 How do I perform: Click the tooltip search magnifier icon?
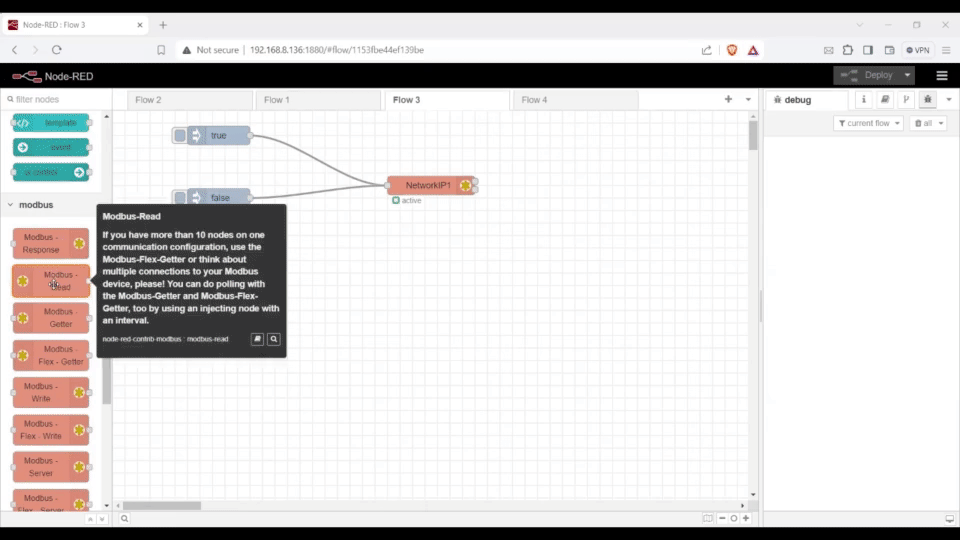[x=274, y=339]
